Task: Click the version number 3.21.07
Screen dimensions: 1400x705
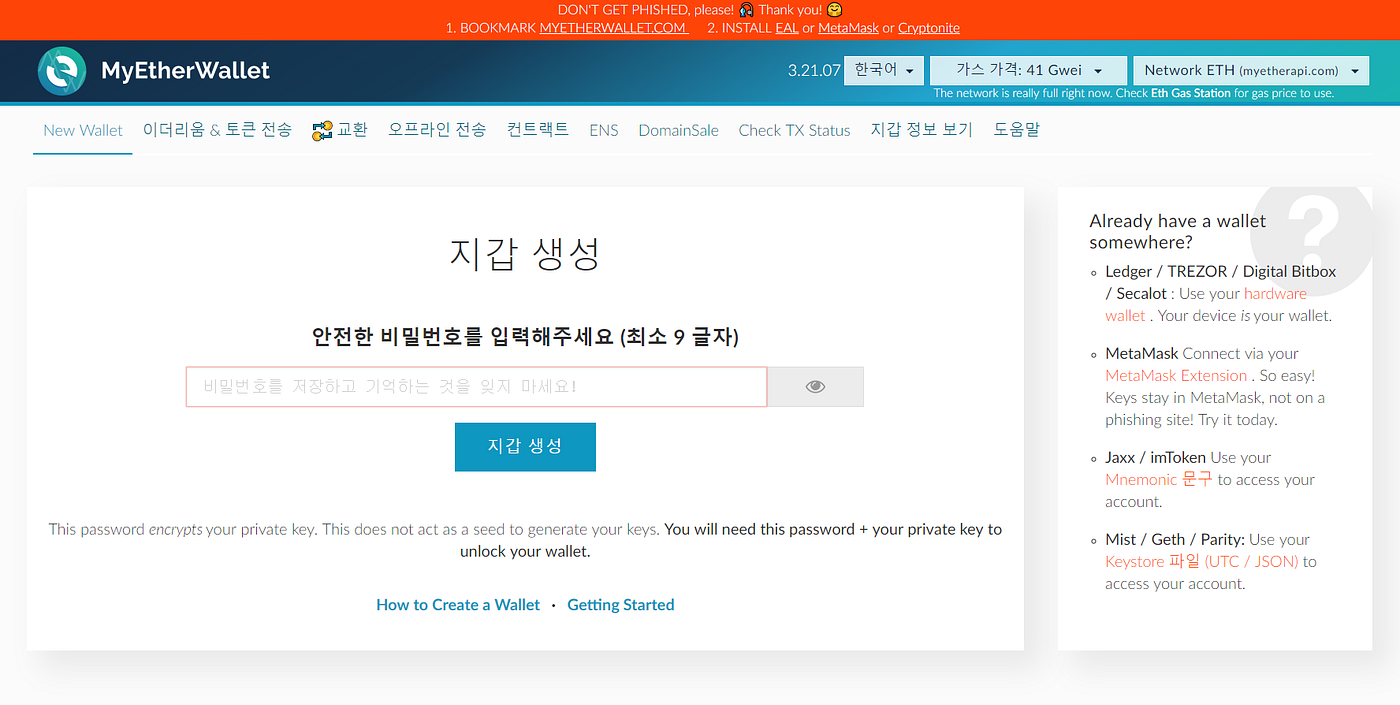Action: 814,71
